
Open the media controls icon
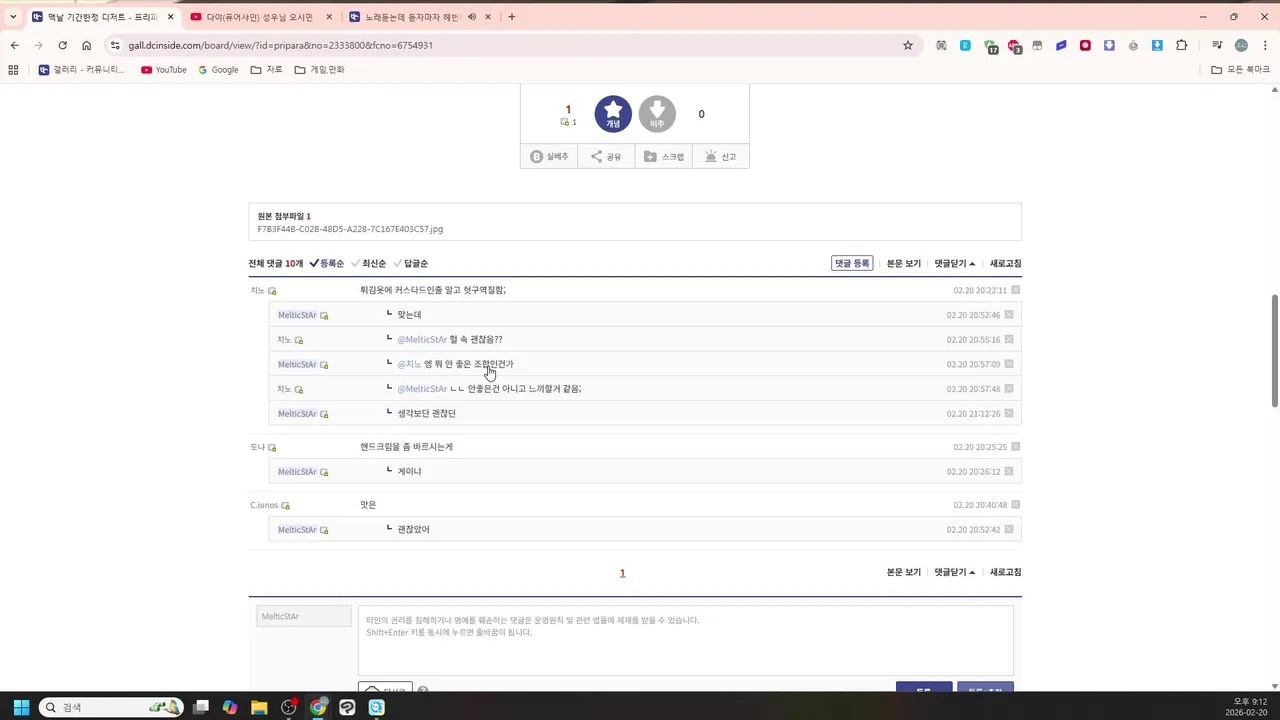coord(1217,45)
